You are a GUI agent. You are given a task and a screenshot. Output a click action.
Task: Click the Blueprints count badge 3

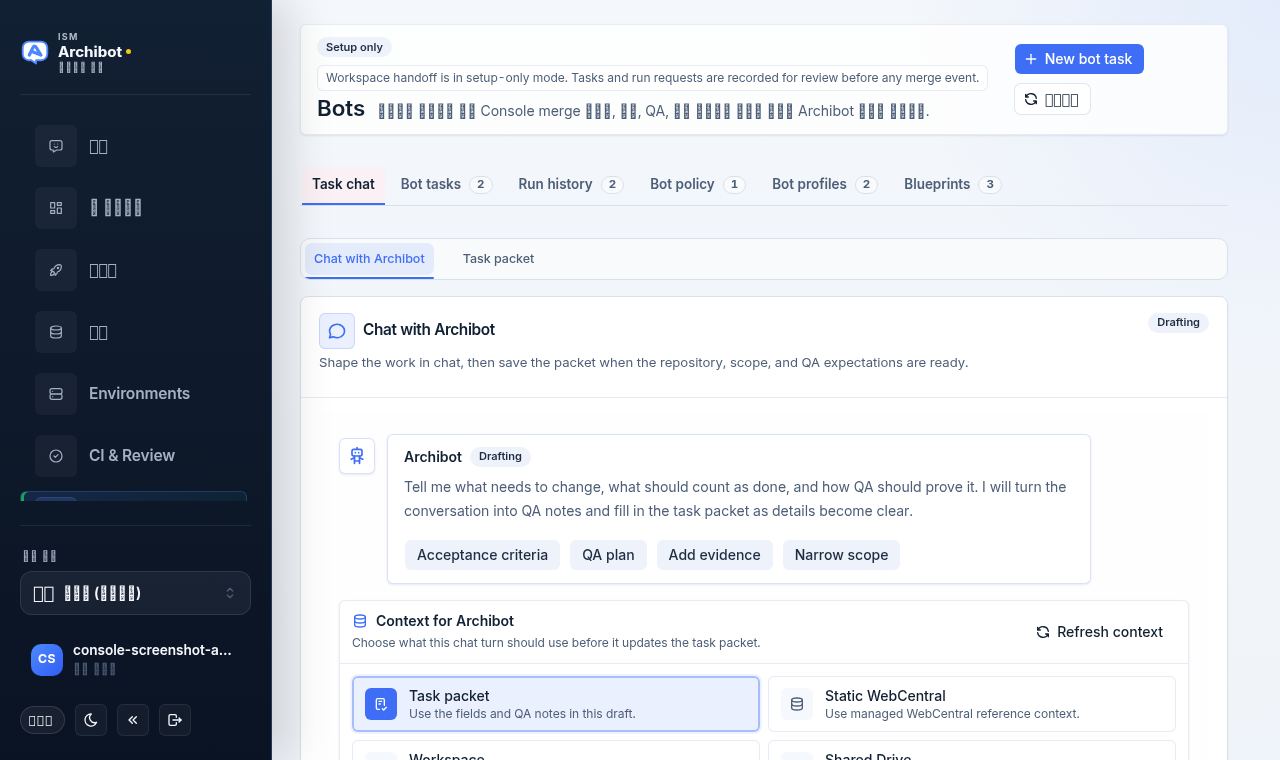tap(990, 185)
